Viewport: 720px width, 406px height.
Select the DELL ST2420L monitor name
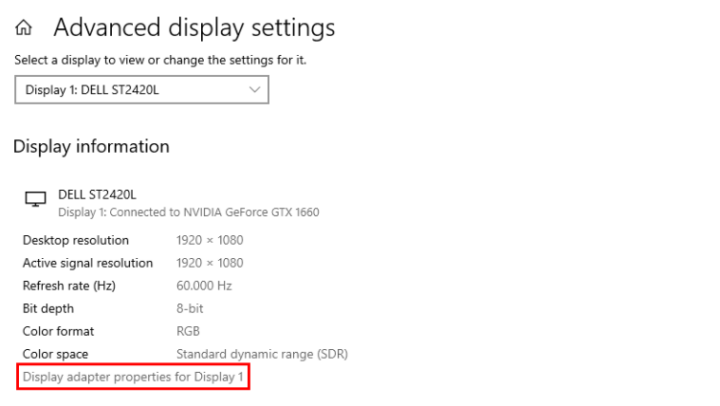(x=97, y=194)
